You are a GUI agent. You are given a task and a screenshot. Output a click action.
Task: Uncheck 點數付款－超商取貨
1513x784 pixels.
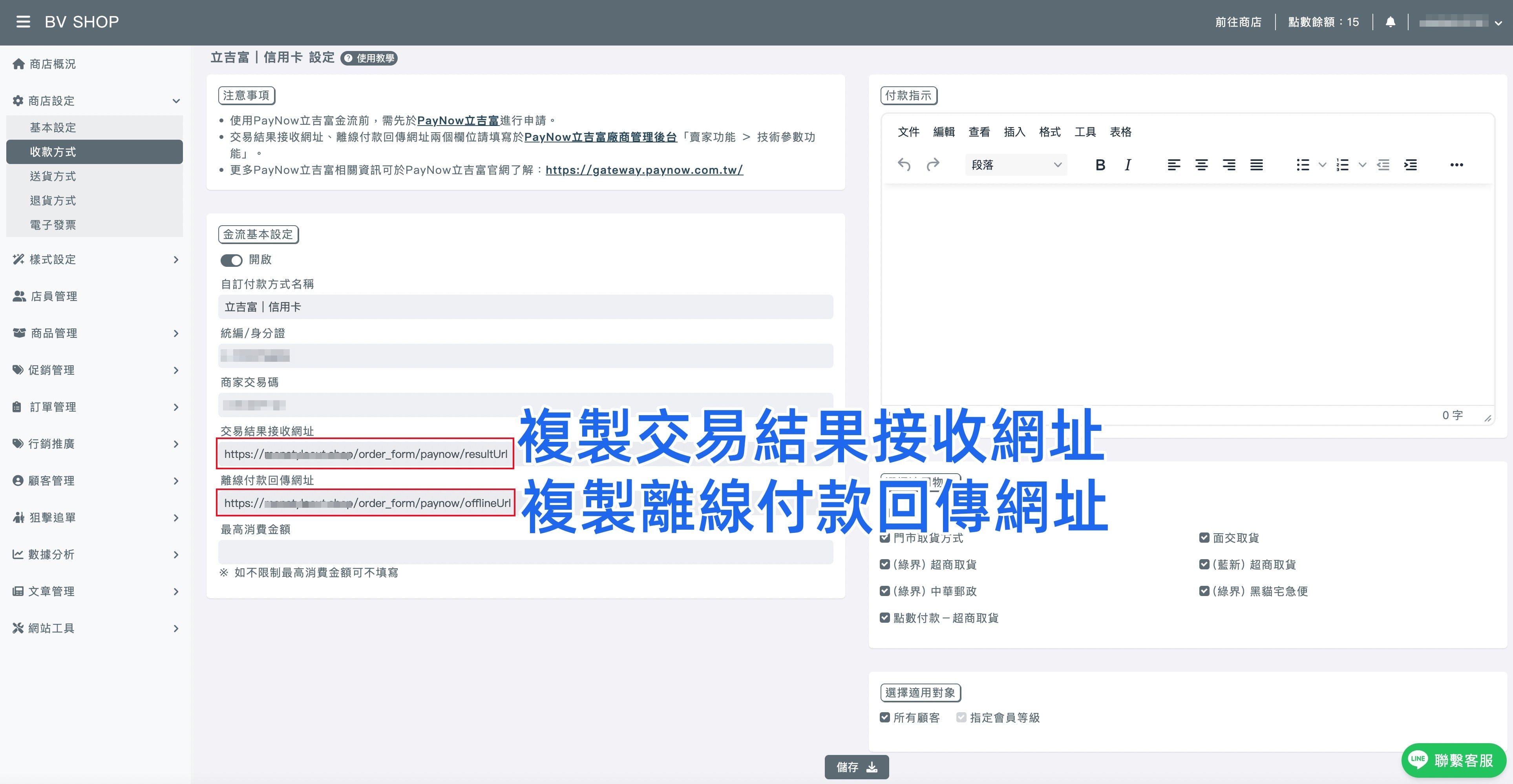pos(884,618)
